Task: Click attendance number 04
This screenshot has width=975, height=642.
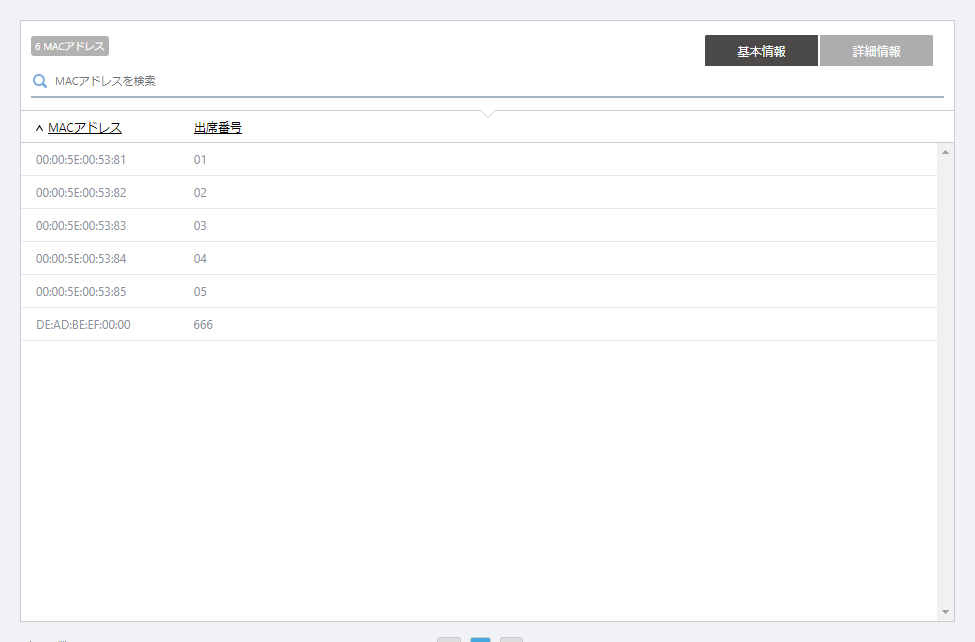Action: pyautogui.click(x=200, y=259)
